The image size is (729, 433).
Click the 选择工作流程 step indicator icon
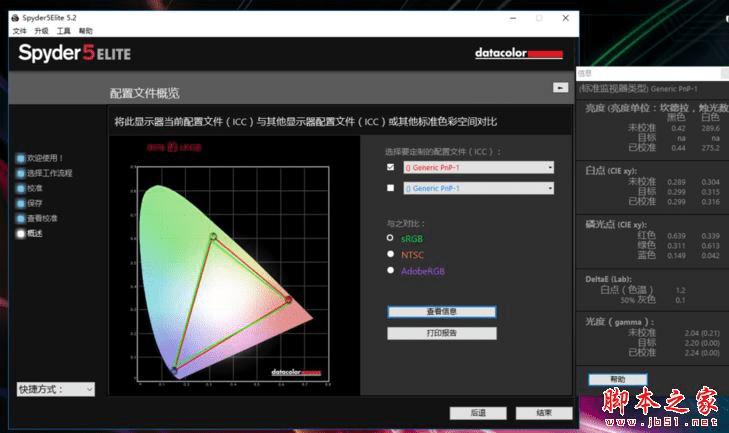[x=20, y=173]
